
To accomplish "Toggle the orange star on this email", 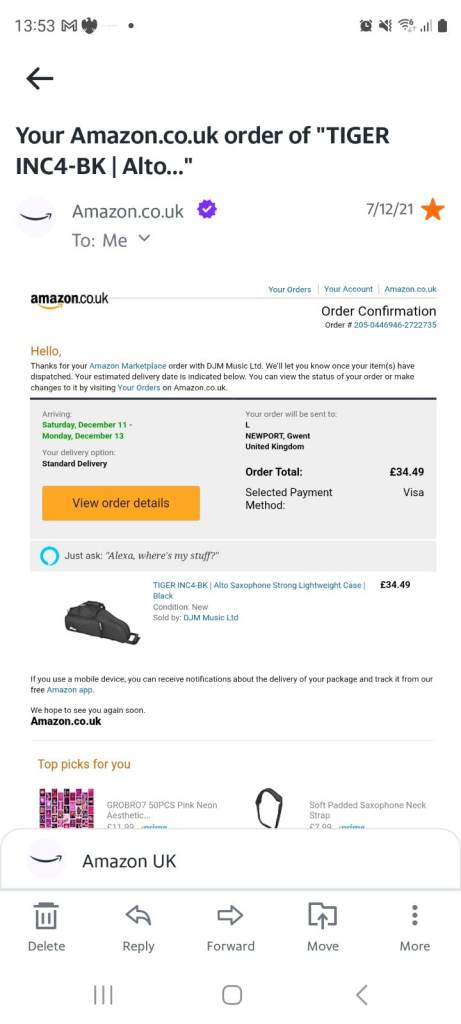I will point(432,210).
